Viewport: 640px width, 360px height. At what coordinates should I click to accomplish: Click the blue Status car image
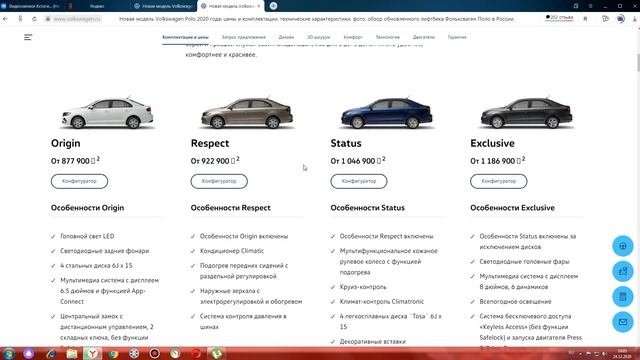click(387, 113)
